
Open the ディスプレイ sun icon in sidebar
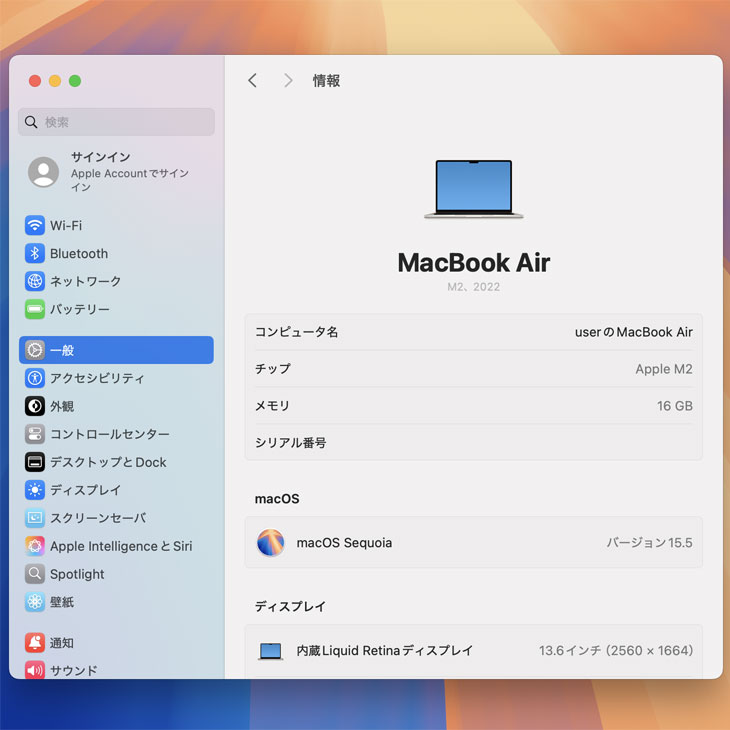coord(35,490)
